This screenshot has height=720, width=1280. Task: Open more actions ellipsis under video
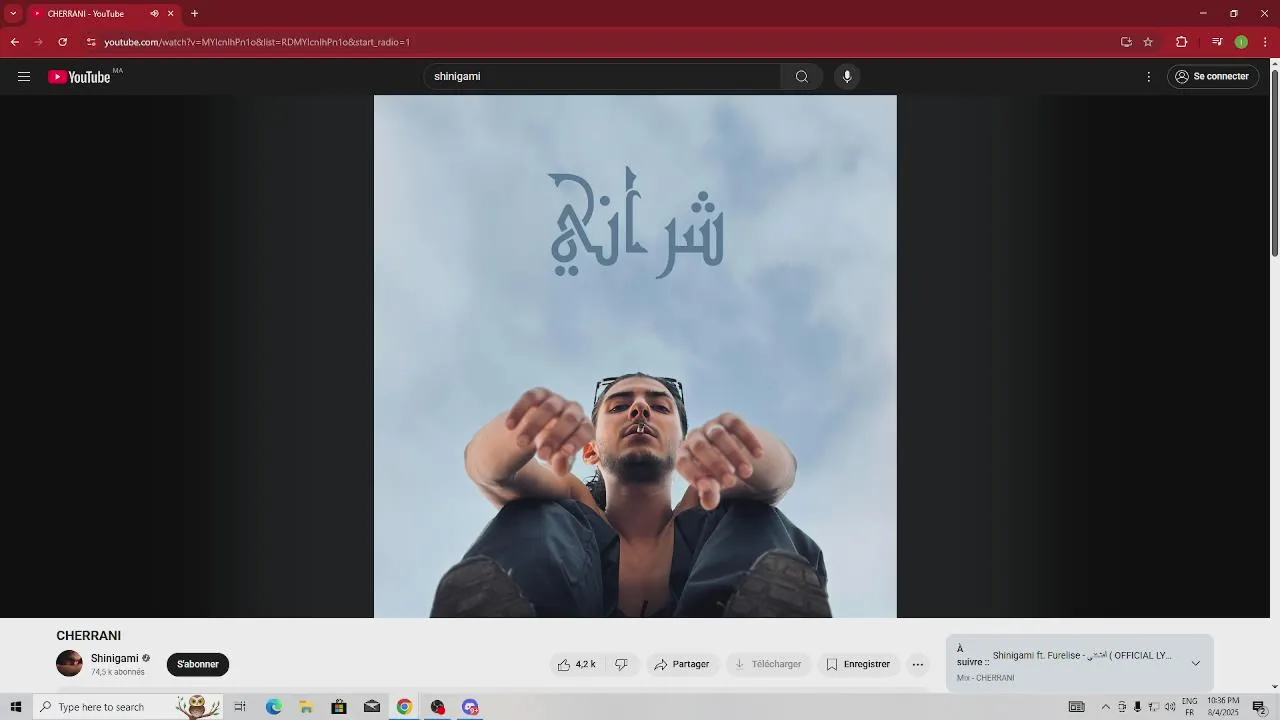pos(918,664)
